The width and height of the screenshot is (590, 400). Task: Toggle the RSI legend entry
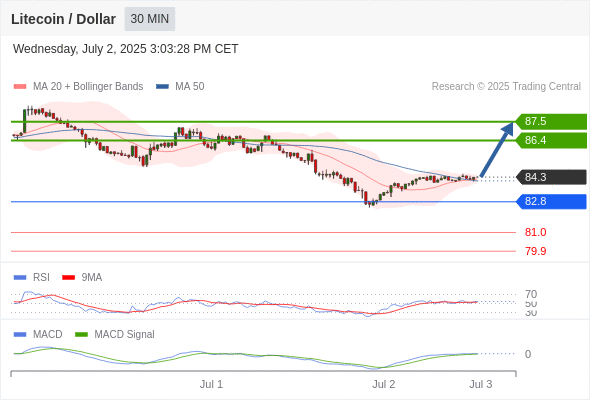click(32, 277)
